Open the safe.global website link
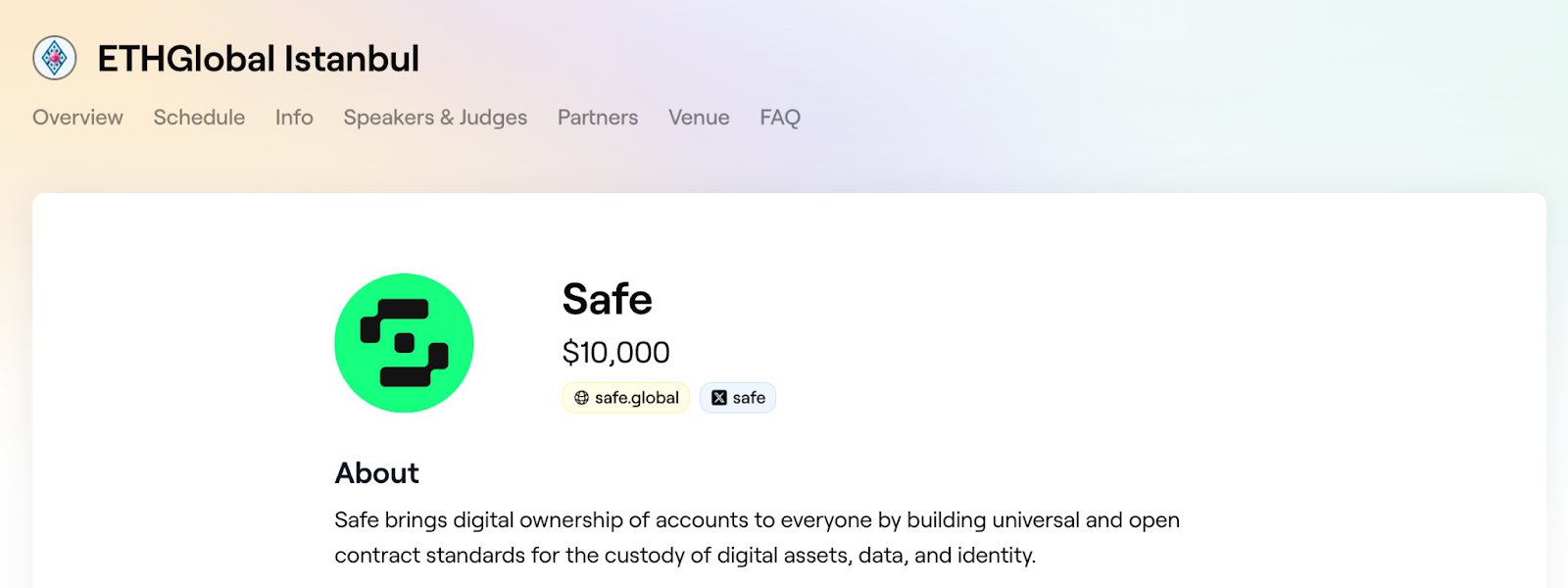1568x588 pixels. [636, 398]
